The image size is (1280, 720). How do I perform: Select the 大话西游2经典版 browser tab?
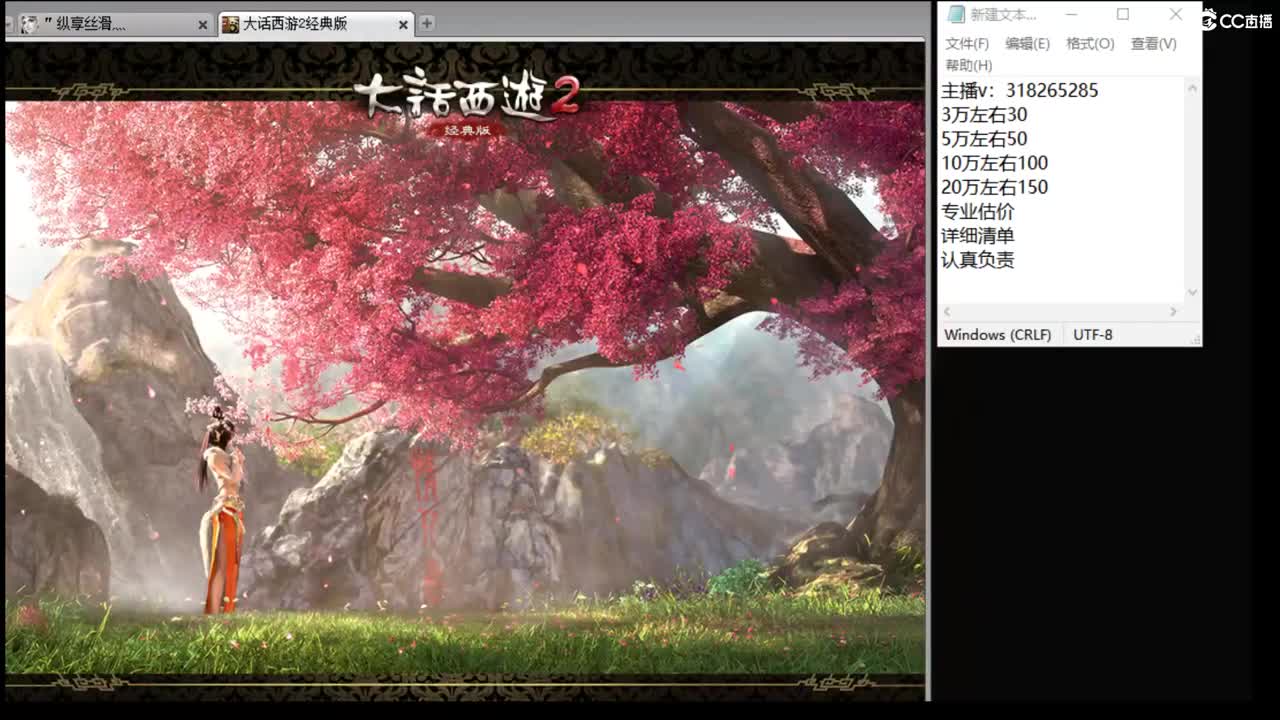[x=316, y=24]
